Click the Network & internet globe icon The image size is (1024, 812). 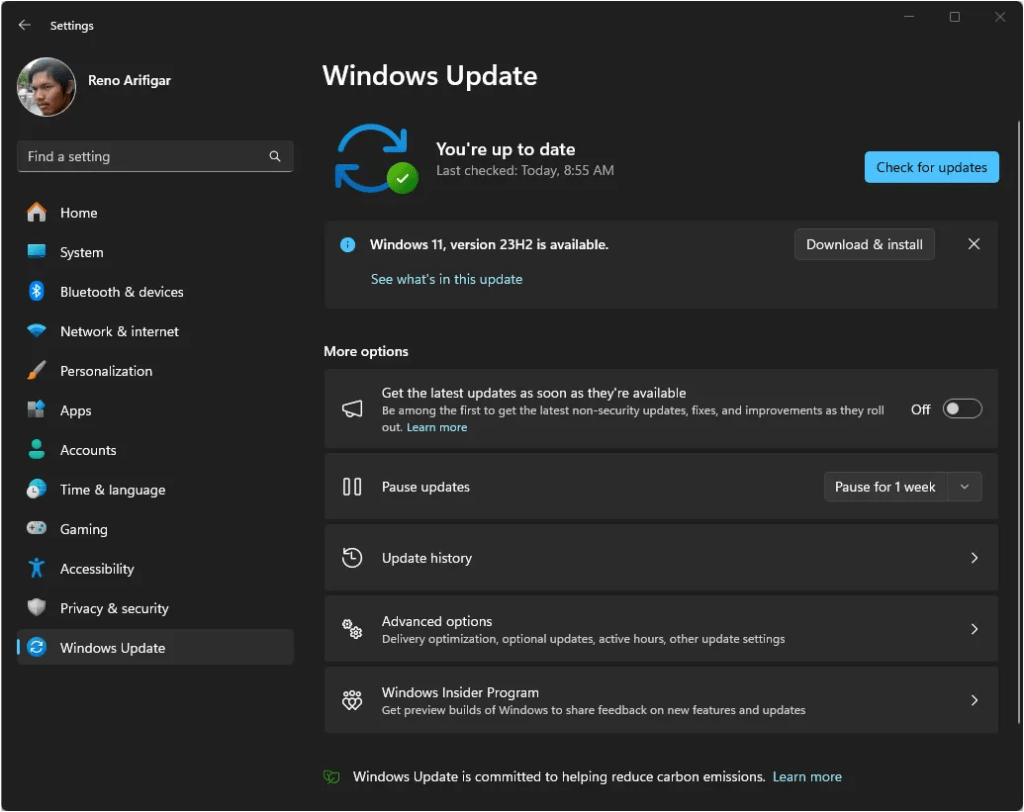(x=38, y=331)
